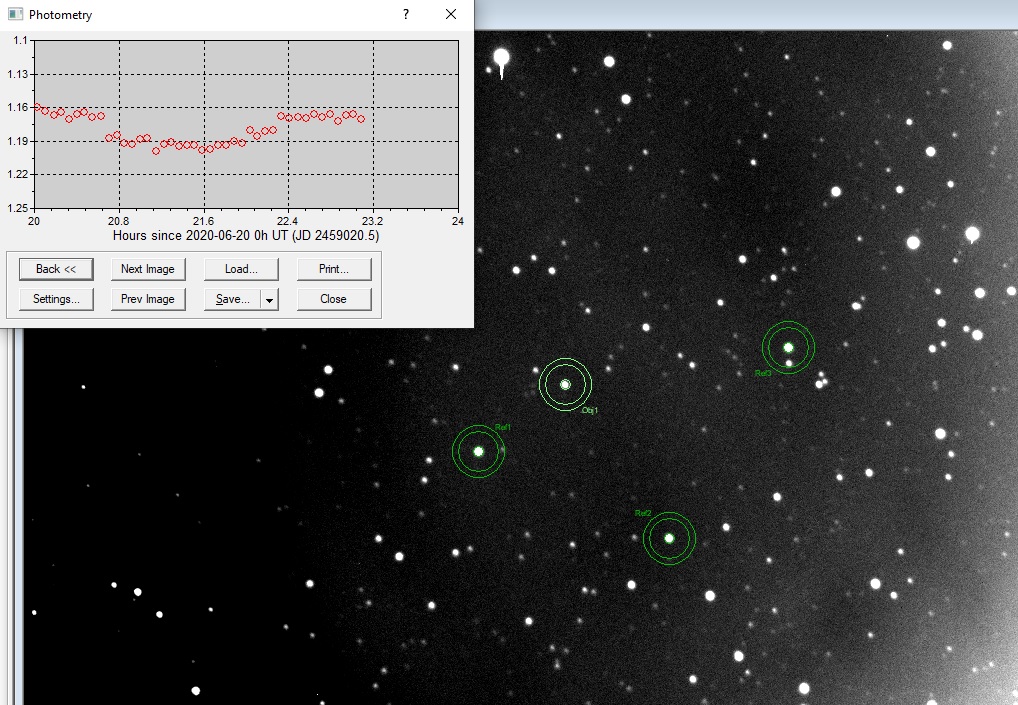Click the last data point on light curve
Image resolution: width=1018 pixels, height=705 pixels.
click(361, 118)
